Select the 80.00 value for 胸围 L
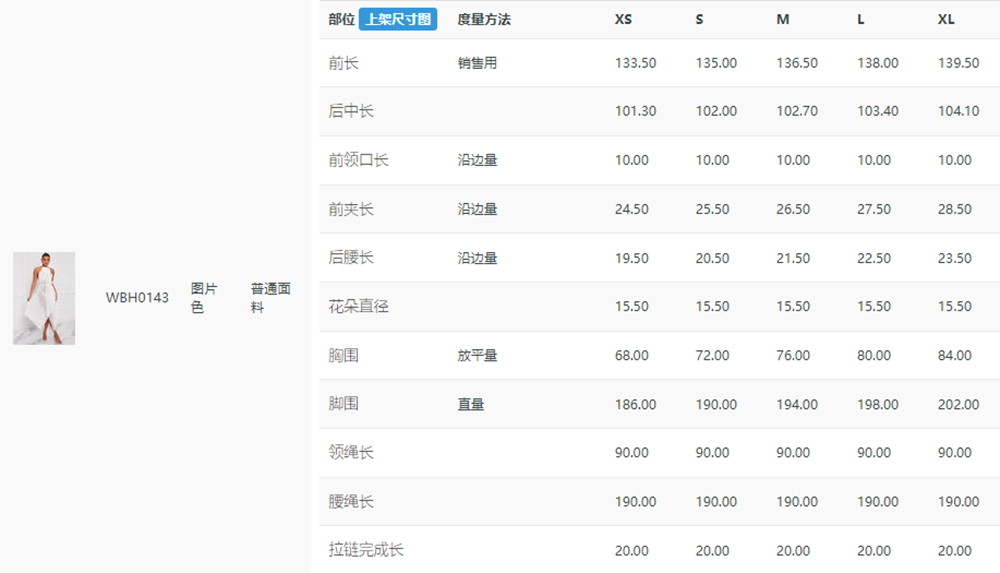1000x573 pixels. click(874, 355)
